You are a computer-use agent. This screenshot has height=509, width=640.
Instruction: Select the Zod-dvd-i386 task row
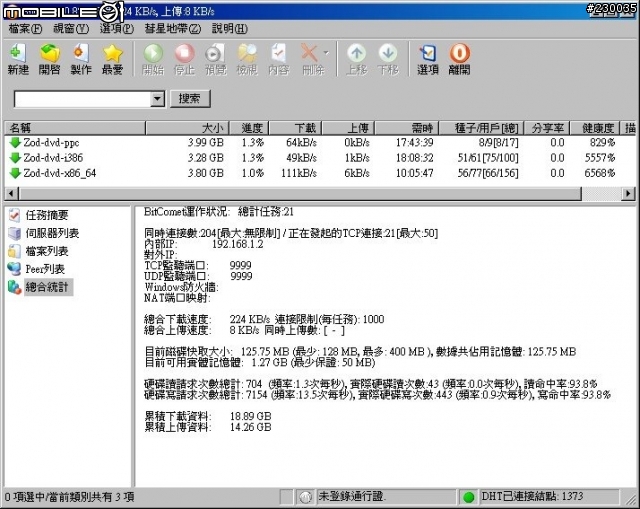point(320,158)
